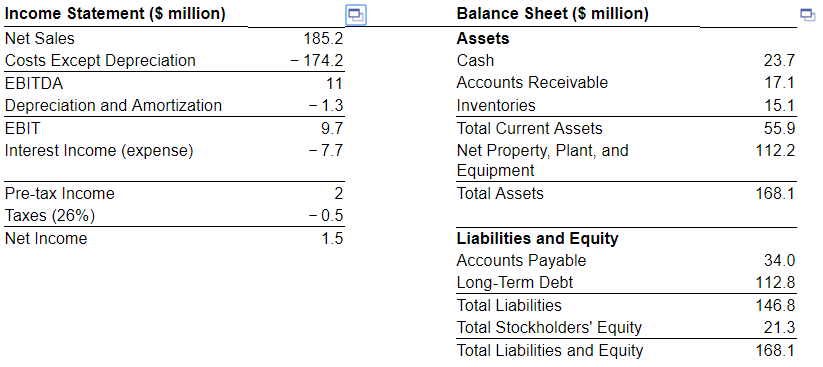The image size is (823, 367).
Task: Click the Accounts Receivable label
Action: pyautogui.click(x=532, y=82)
